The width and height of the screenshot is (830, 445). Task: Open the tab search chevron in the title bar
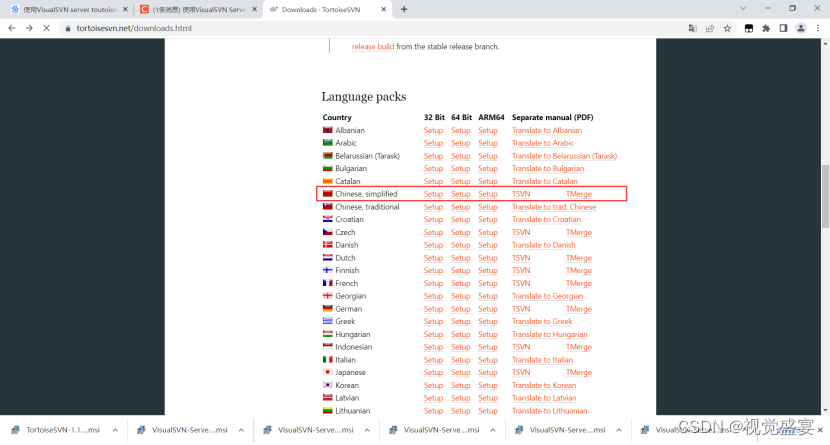coord(743,8)
